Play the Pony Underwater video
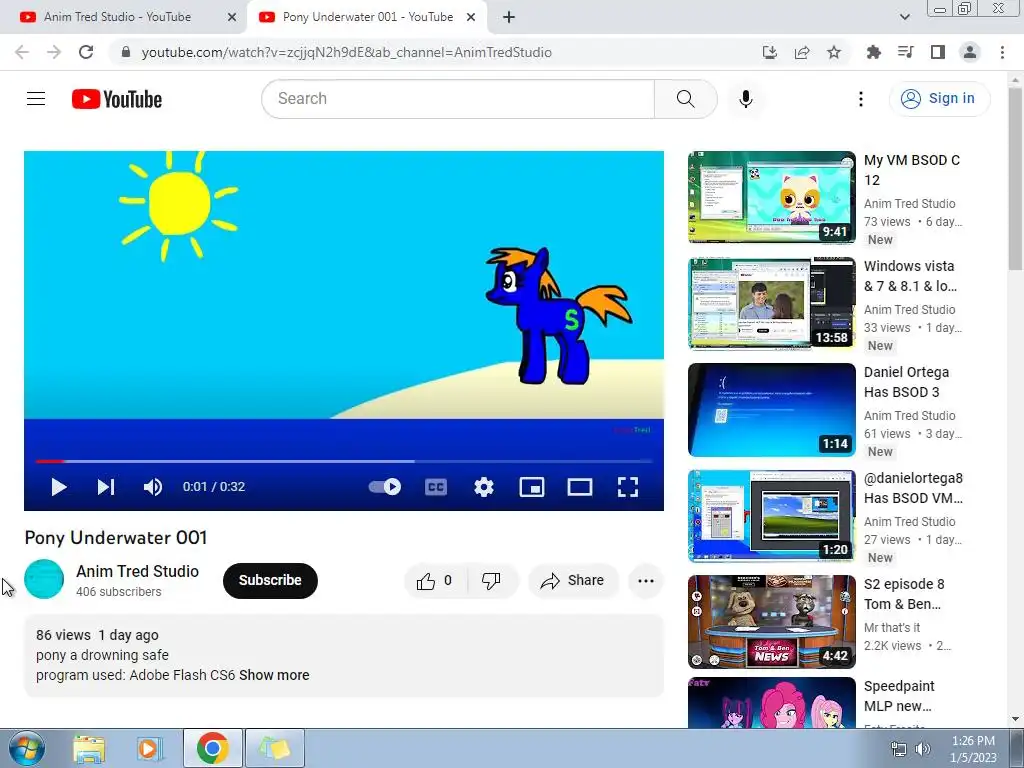Viewport: 1024px width, 768px height. point(59,487)
